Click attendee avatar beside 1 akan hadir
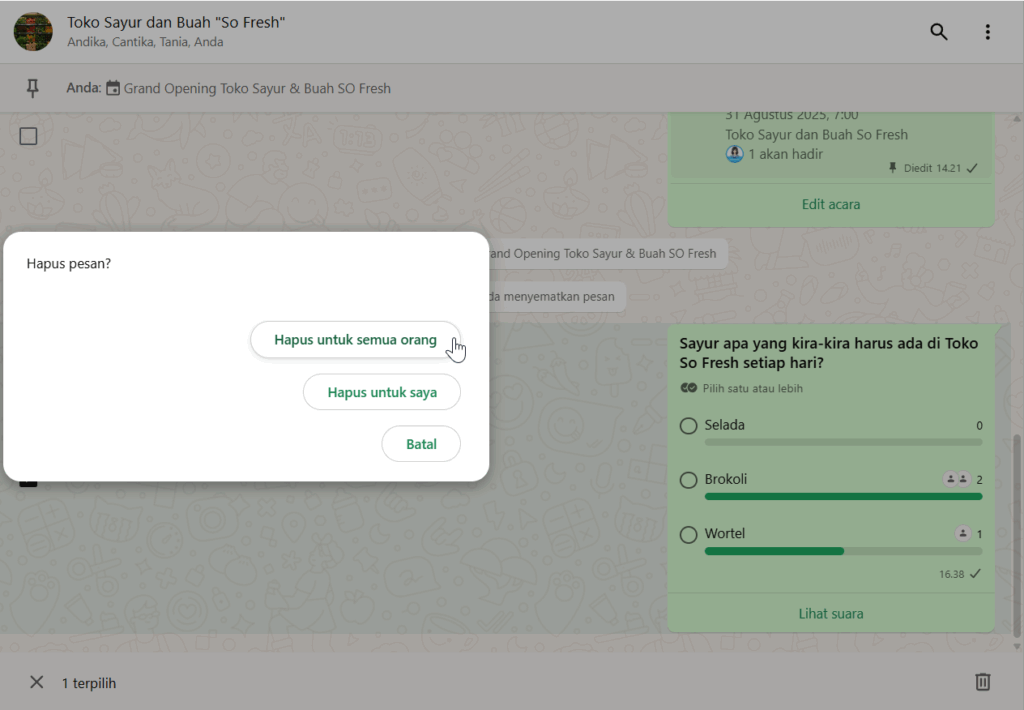 [x=735, y=154]
